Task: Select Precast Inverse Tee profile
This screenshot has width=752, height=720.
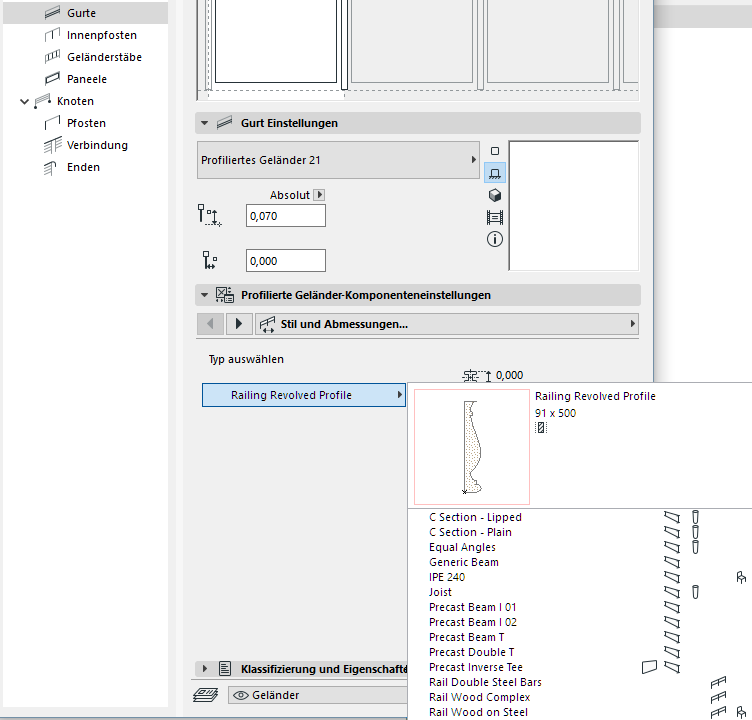Action: [476, 667]
